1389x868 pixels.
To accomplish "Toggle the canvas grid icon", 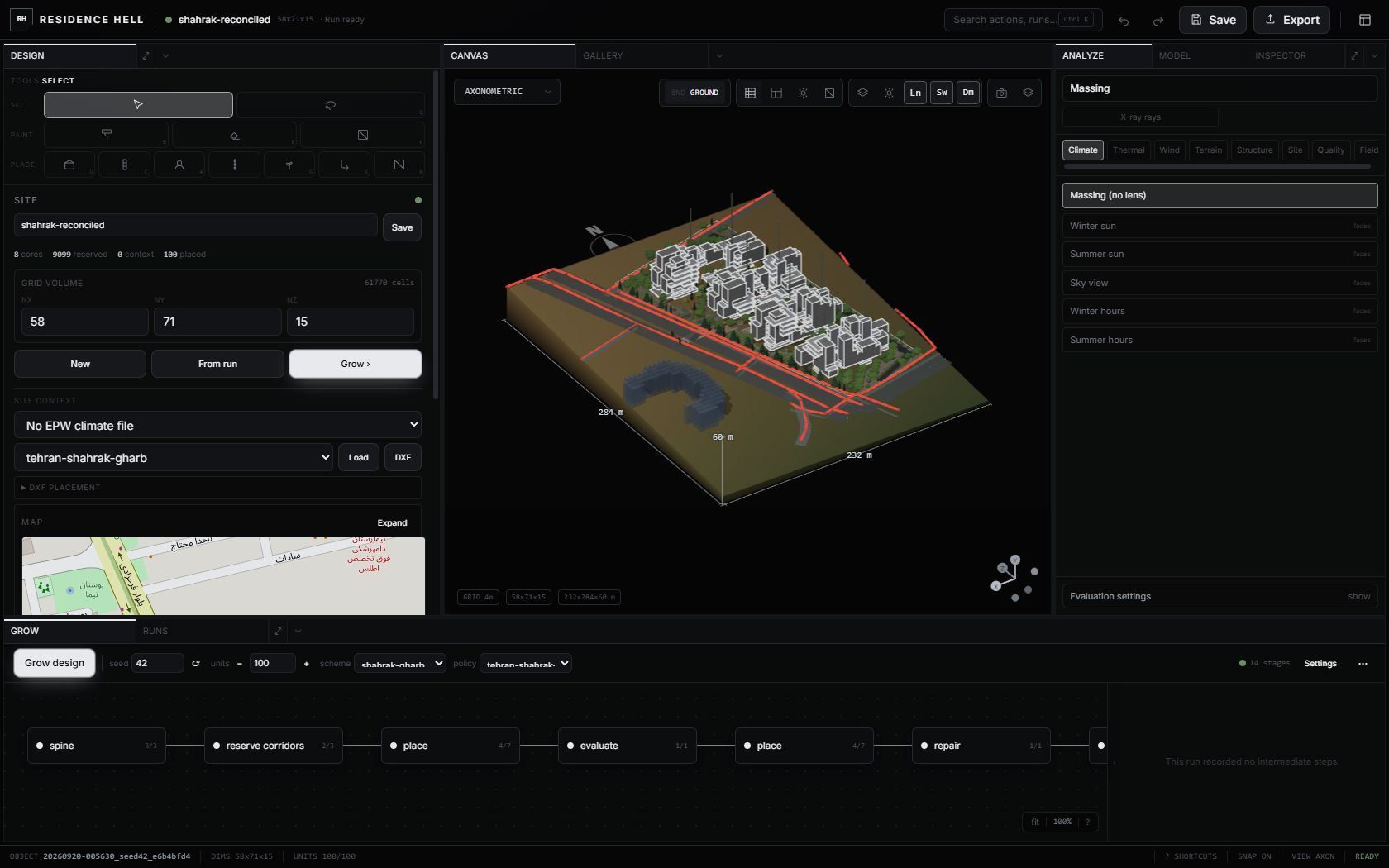I will [750, 93].
